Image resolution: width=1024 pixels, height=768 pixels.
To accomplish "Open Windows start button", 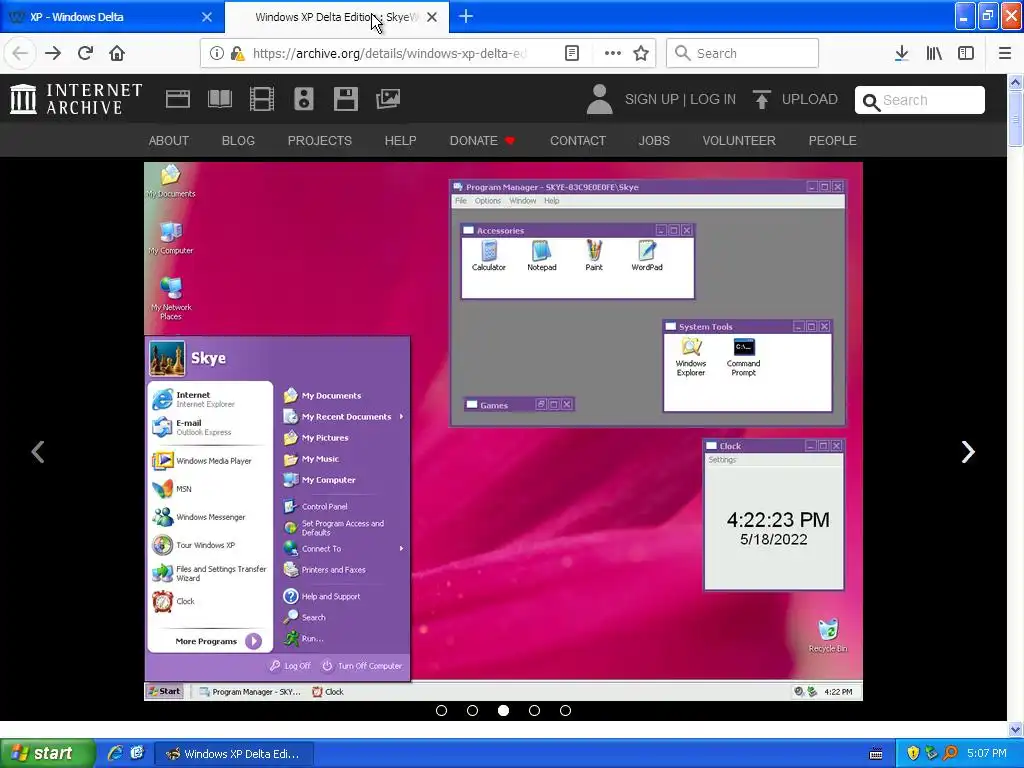I will click(x=48, y=754).
